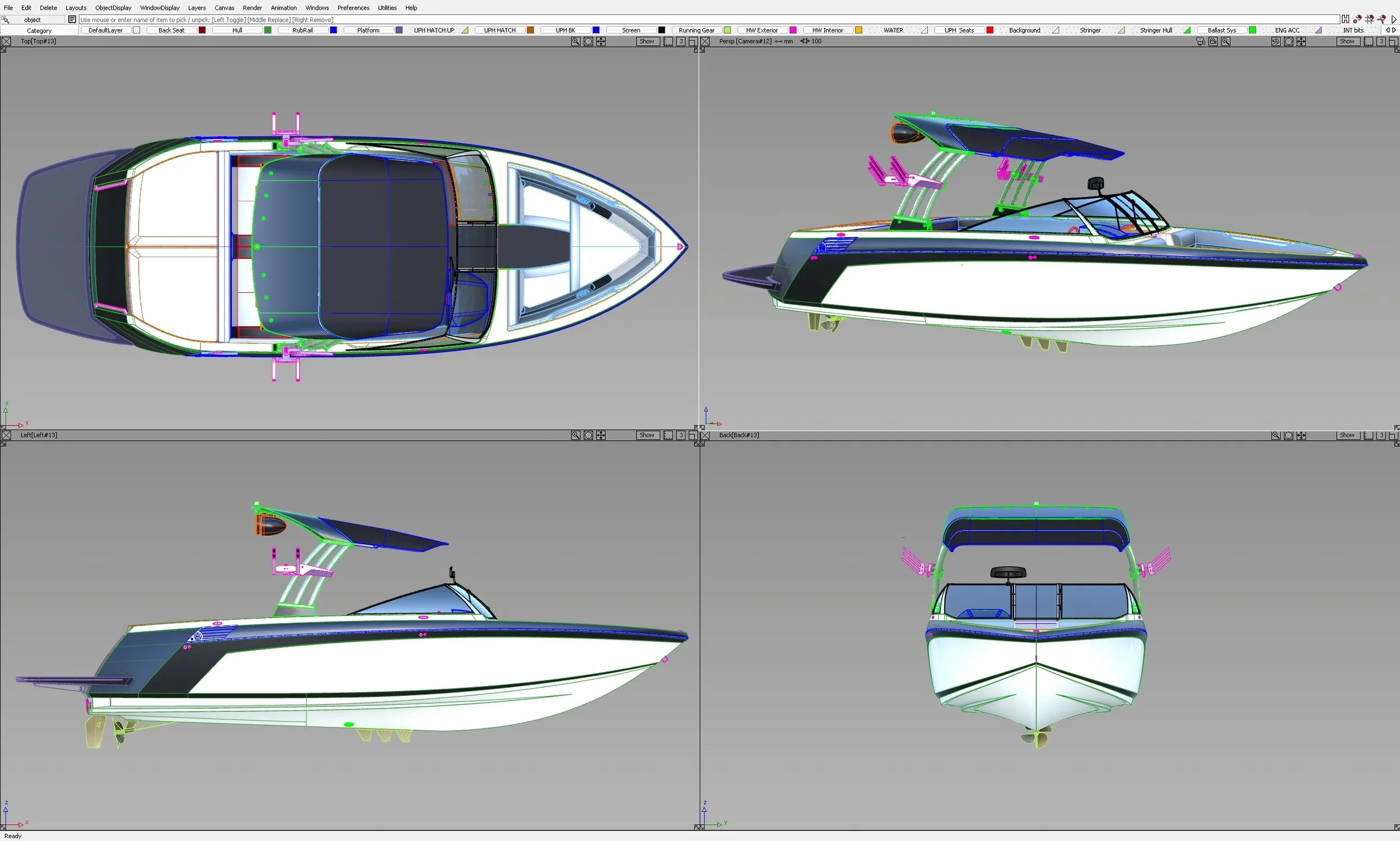Open the ObjectDisplay menu
The width and height of the screenshot is (1400, 841).
[x=113, y=8]
